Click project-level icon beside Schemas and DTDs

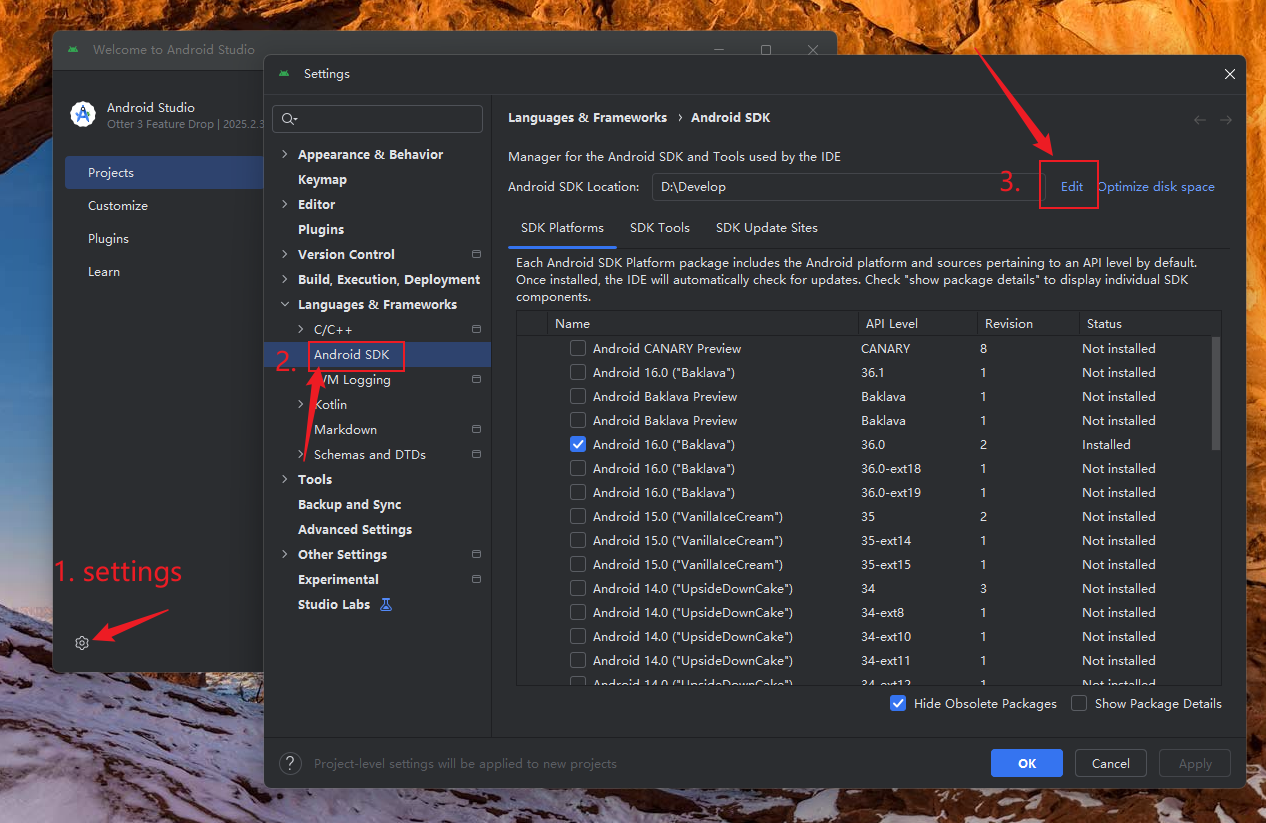click(x=476, y=454)
